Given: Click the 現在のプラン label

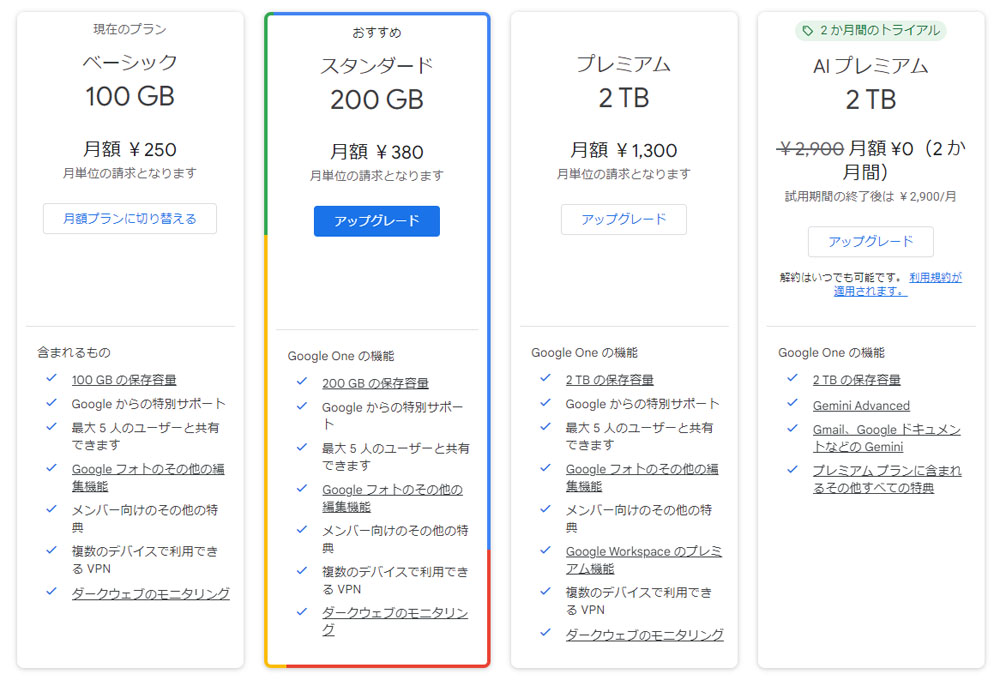Looking at the screenshot, I should coord(129,29).
